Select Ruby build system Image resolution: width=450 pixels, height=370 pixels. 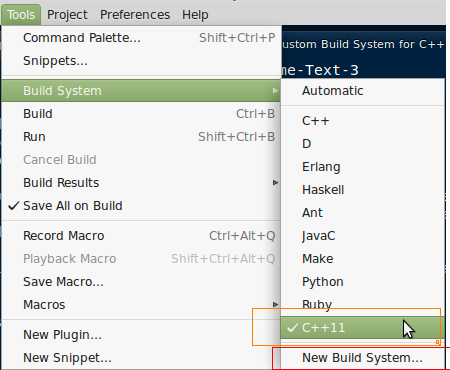[363, 305]
